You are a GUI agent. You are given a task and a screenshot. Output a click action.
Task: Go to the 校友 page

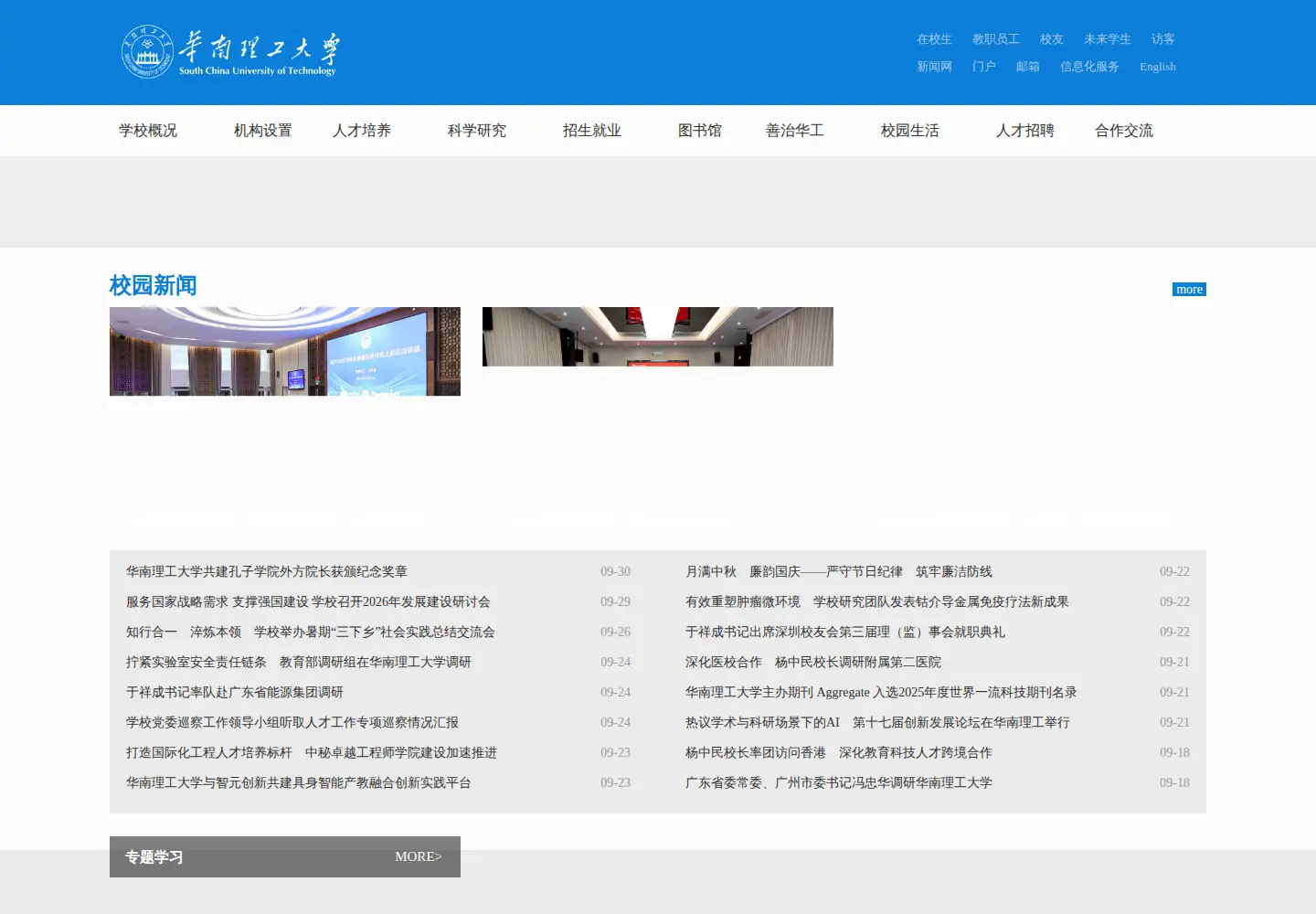tap(1051, 39)
